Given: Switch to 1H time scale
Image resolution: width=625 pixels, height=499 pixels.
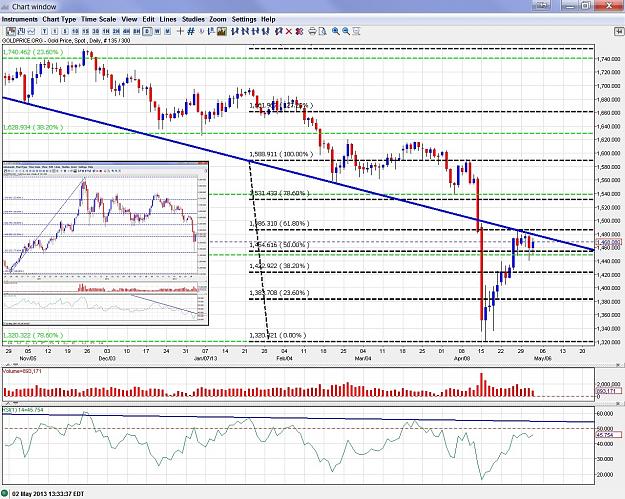Looking at the screenshot, I should pos(106,31).
